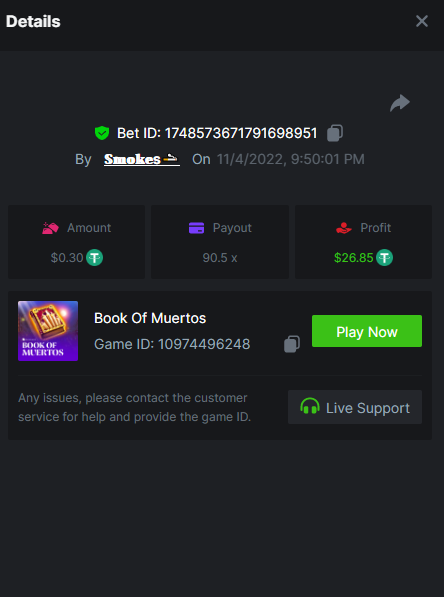Click the green headset support icon
The image size is (444, 597).
310,407
